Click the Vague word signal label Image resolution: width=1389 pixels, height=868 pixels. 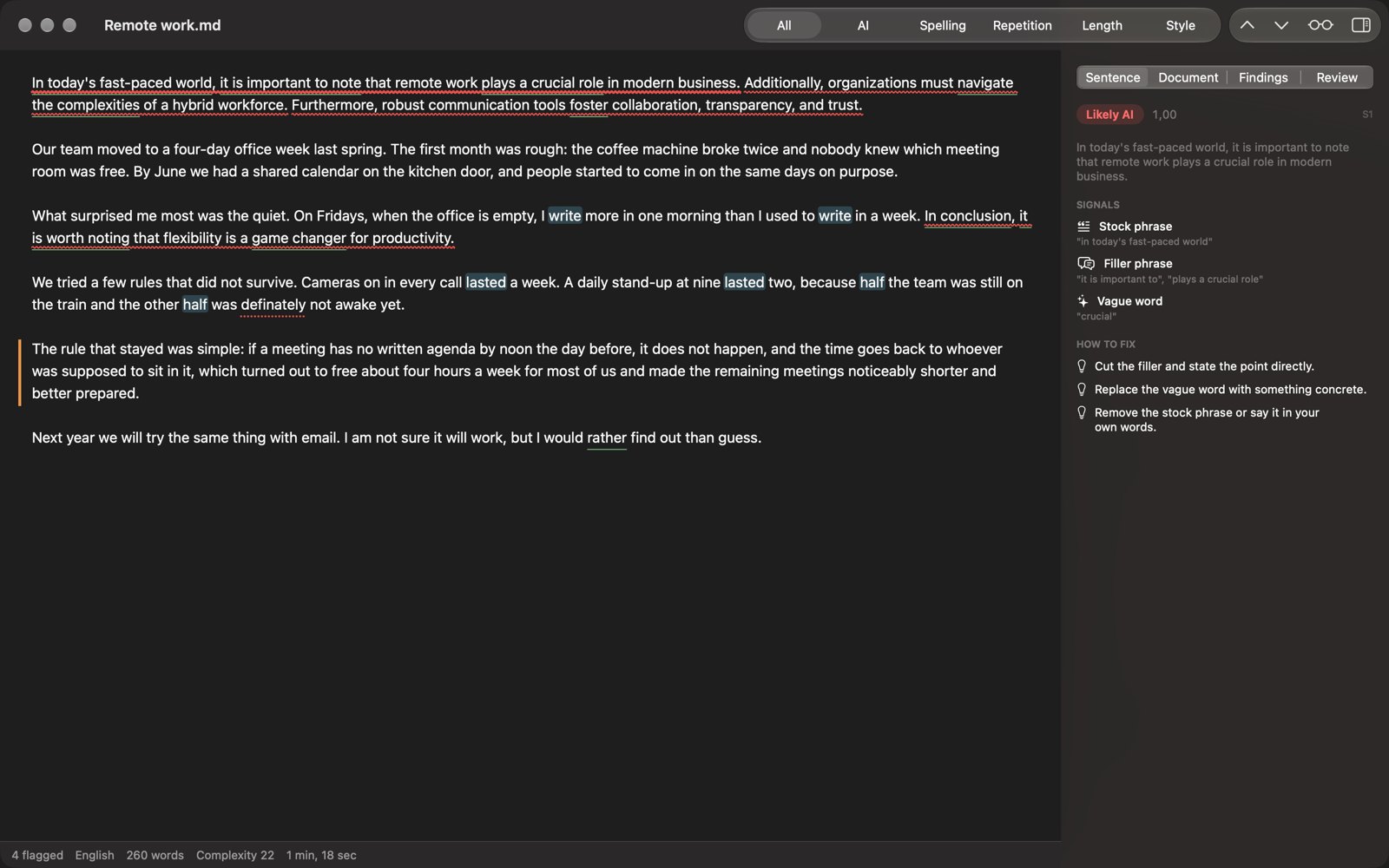(x=1129, y=301)
